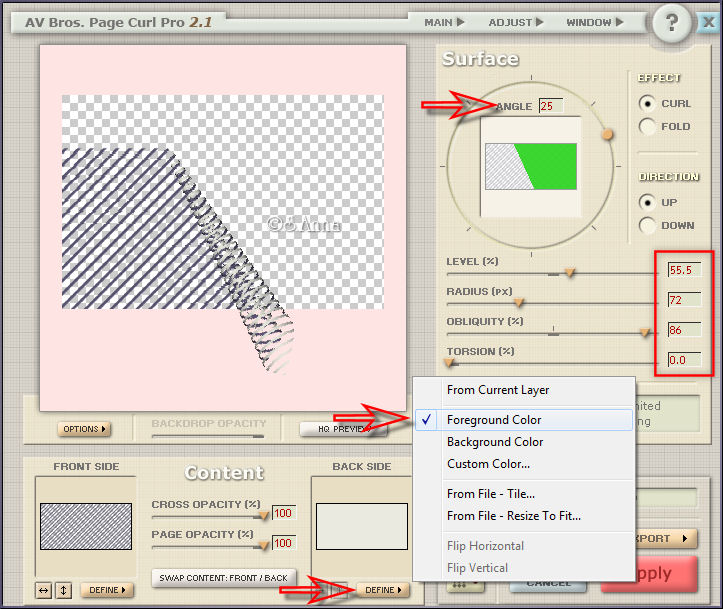Click the Front Side hatched content thumbnail
The image size is (723, 609).
tap(85, 526)
